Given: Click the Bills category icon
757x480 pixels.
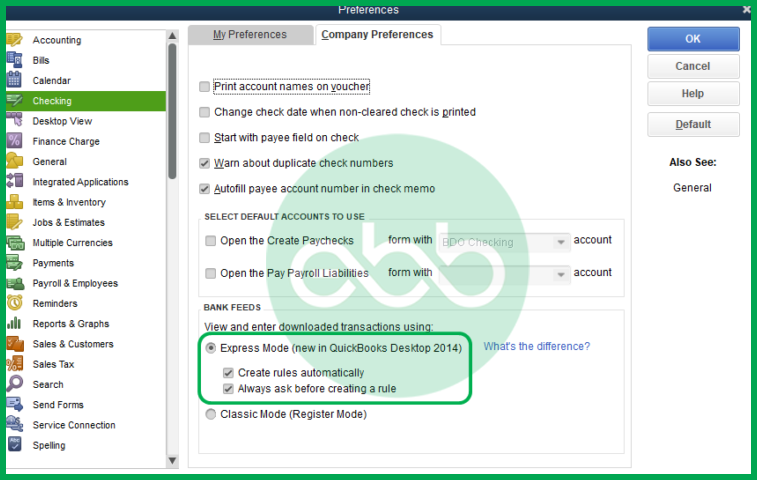Looking at the screenshot, I should 14,60.
